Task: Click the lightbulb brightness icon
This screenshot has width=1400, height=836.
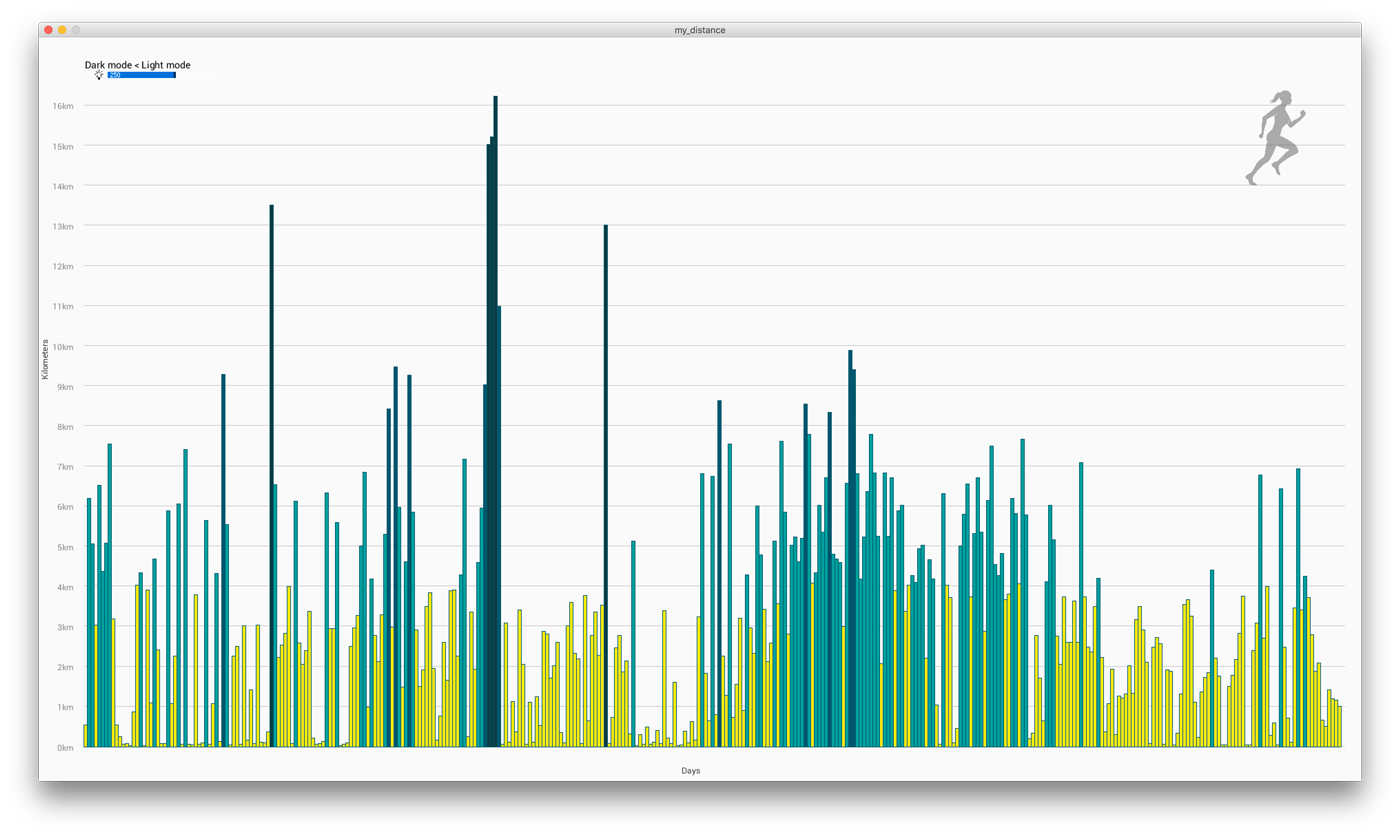Action: 99,75
